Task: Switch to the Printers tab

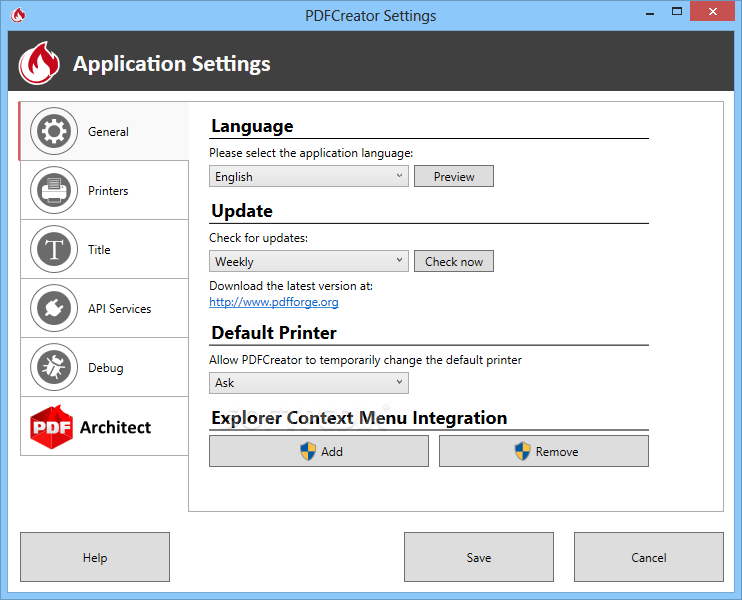Action: [104, 190]
